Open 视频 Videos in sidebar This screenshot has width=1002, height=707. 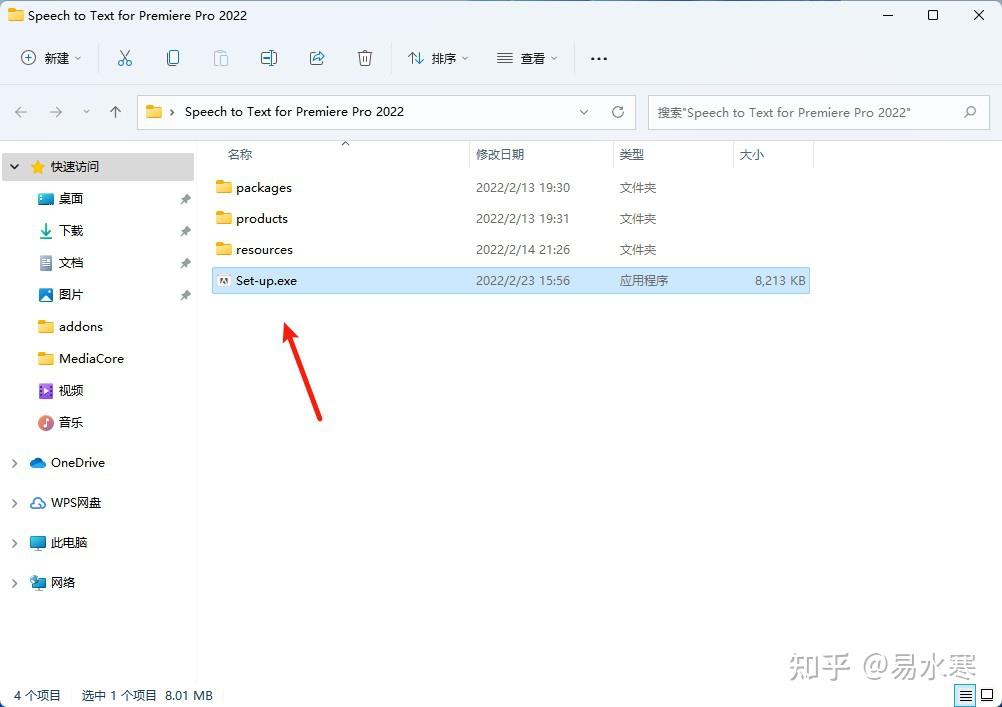pos(71,391)
